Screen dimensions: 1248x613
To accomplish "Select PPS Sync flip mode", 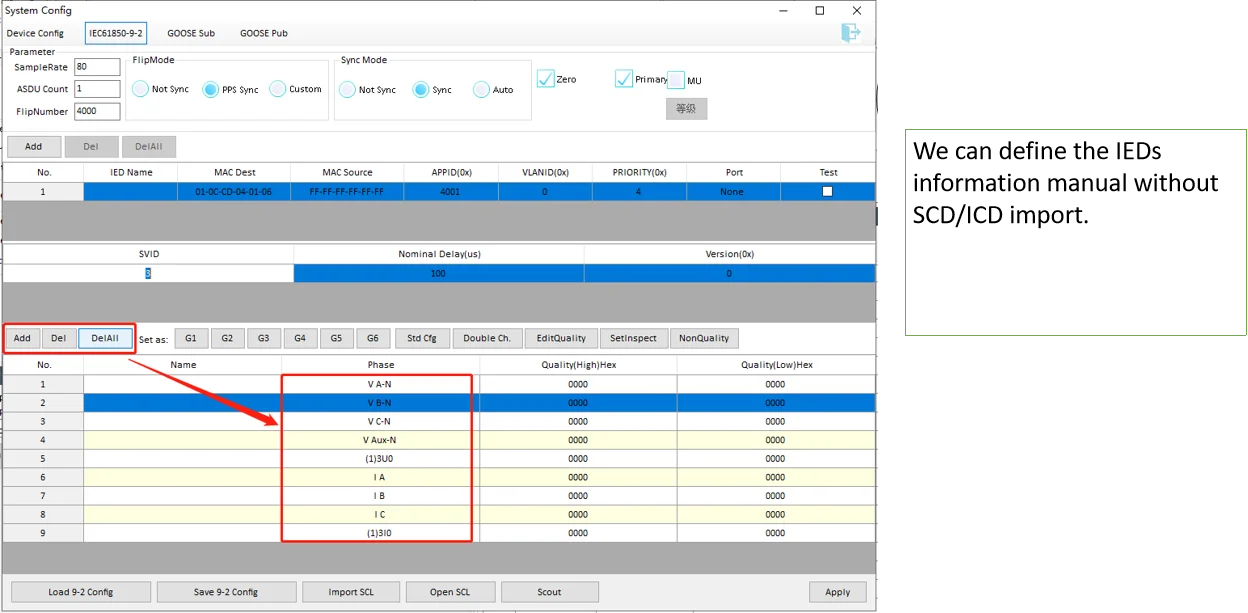I will point(230,89).
